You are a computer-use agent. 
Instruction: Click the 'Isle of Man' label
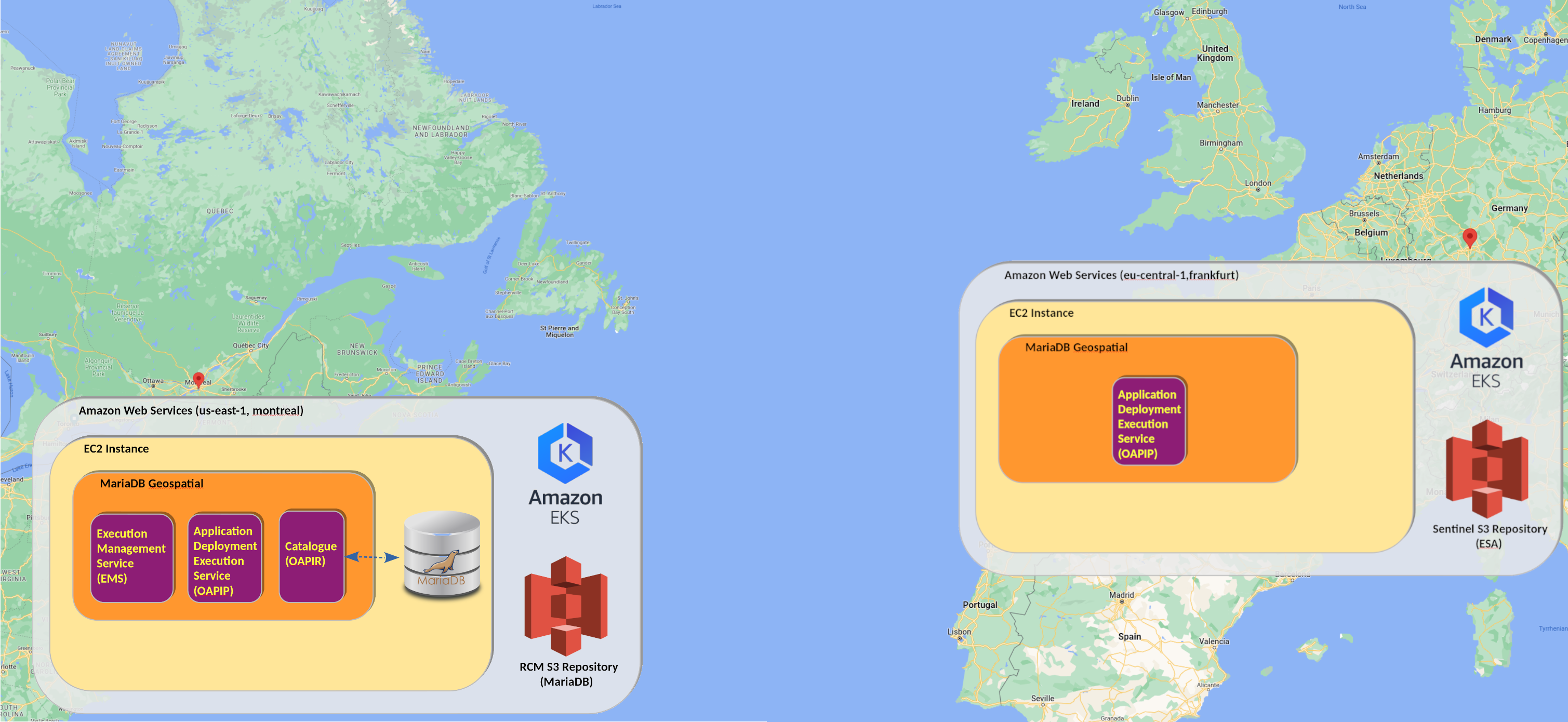1171,77
